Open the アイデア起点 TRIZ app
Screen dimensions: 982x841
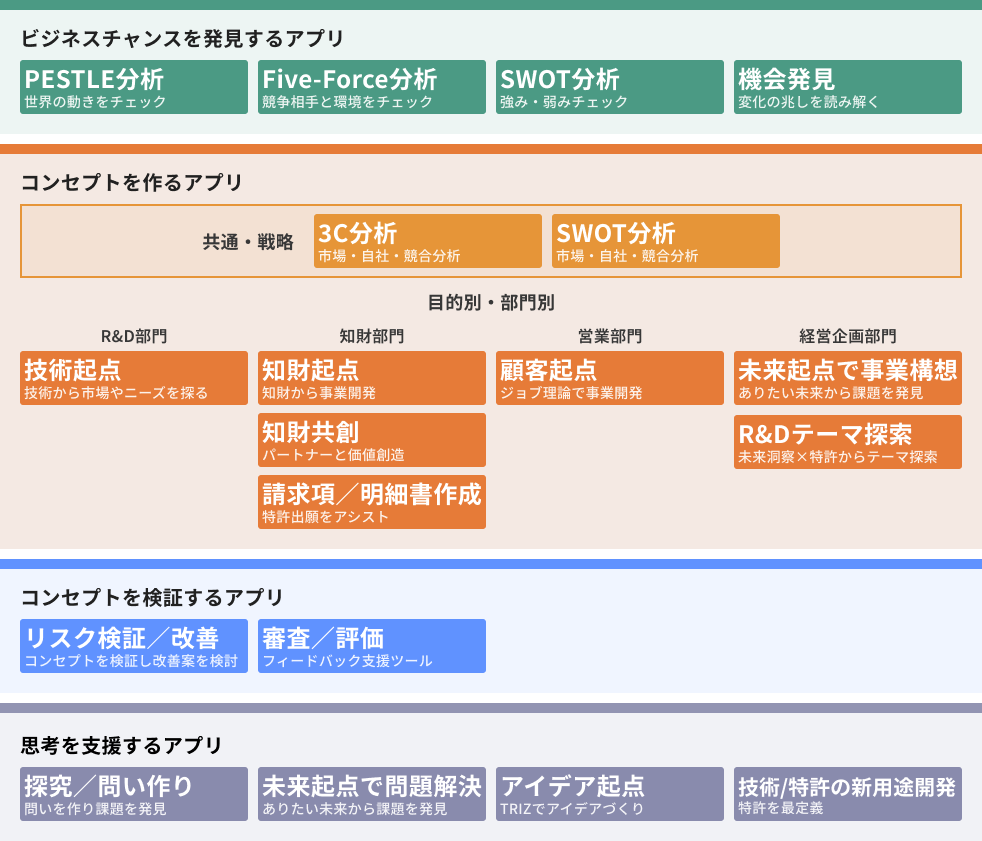point(610,794)
